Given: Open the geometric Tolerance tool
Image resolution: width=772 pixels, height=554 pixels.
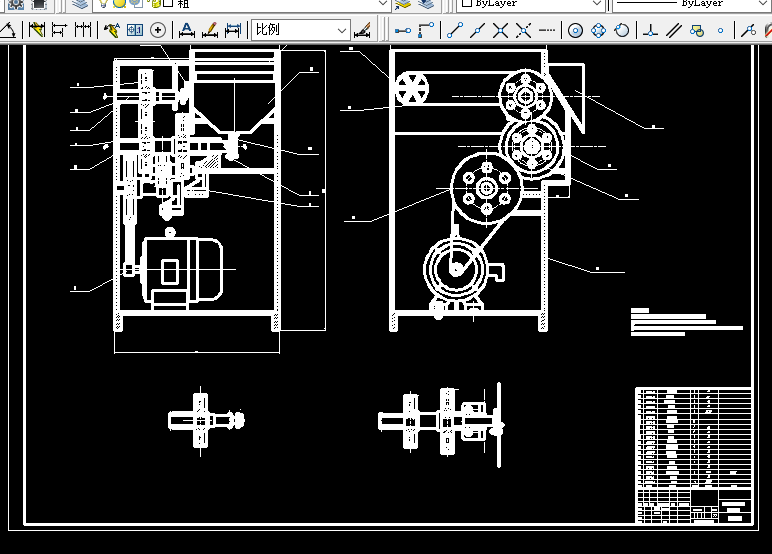Looking at the screenshot, I should [135, 30].
